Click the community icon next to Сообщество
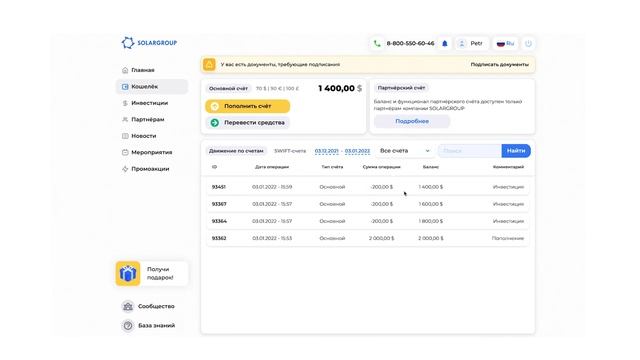640x360 pixels. pyautogui.click(x=128, y=306)
